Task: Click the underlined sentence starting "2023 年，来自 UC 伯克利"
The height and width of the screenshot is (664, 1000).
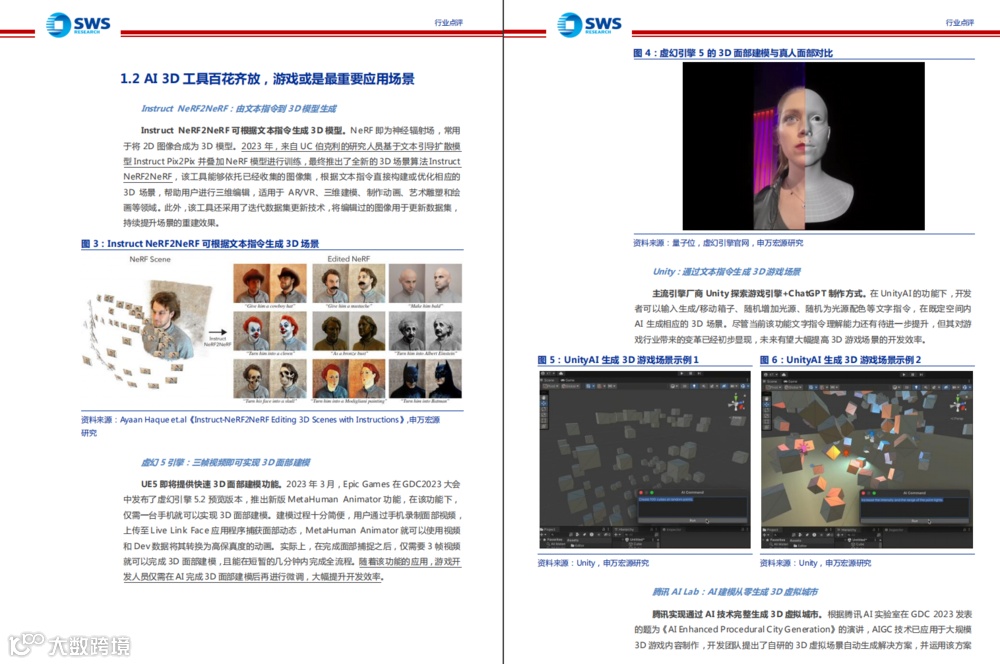Action: pos(291,161)
